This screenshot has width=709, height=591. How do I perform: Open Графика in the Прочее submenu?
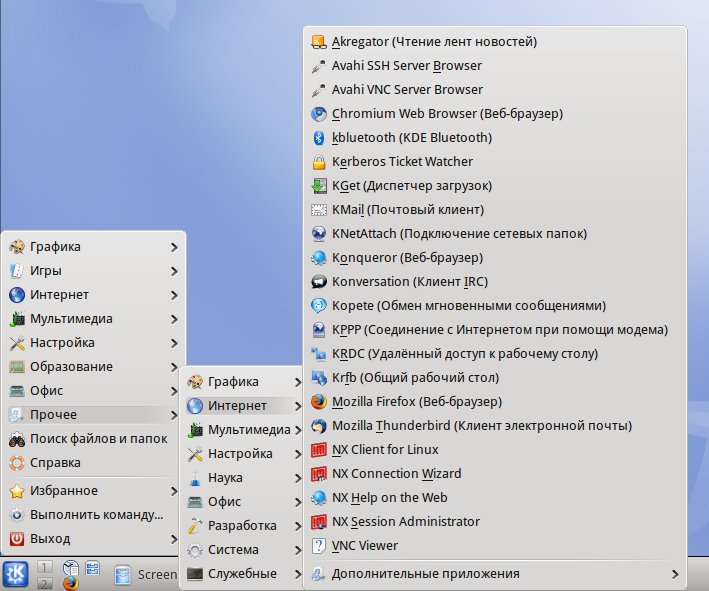pyautogui.click(x=243, y=382)
